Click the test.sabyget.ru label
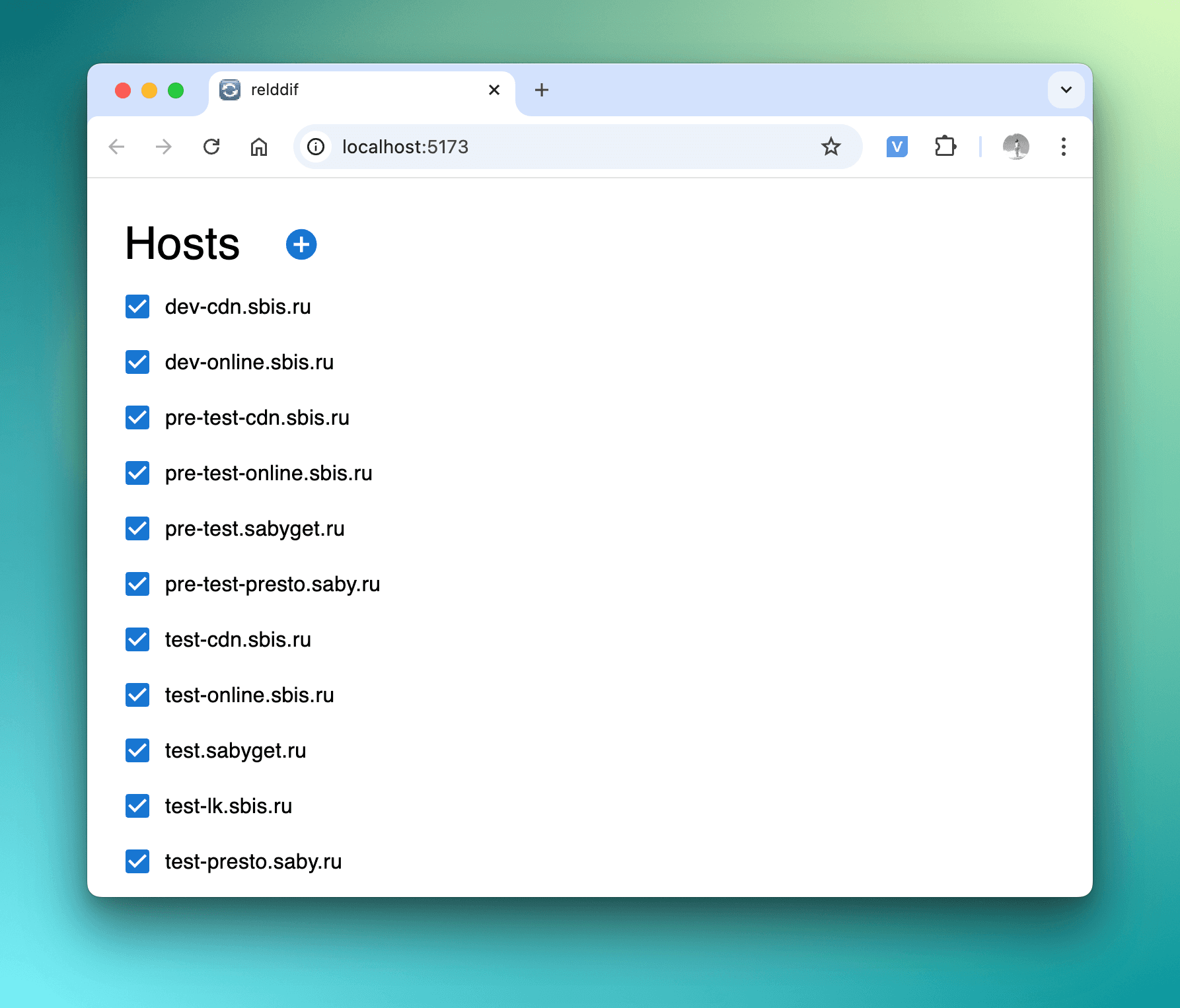 tap(236, 751)
